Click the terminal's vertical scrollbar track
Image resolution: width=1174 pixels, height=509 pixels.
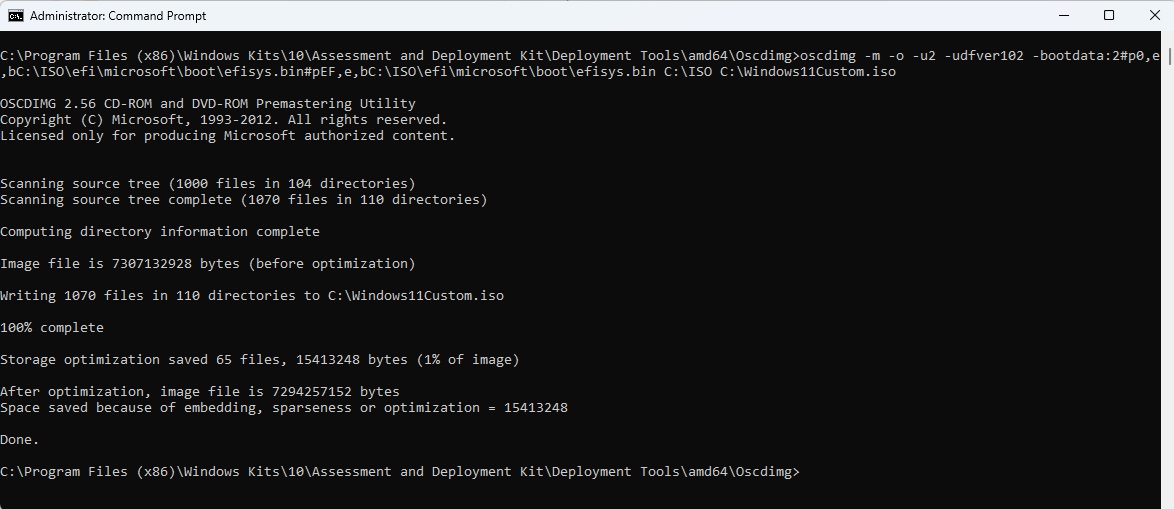coord(1167,269)
